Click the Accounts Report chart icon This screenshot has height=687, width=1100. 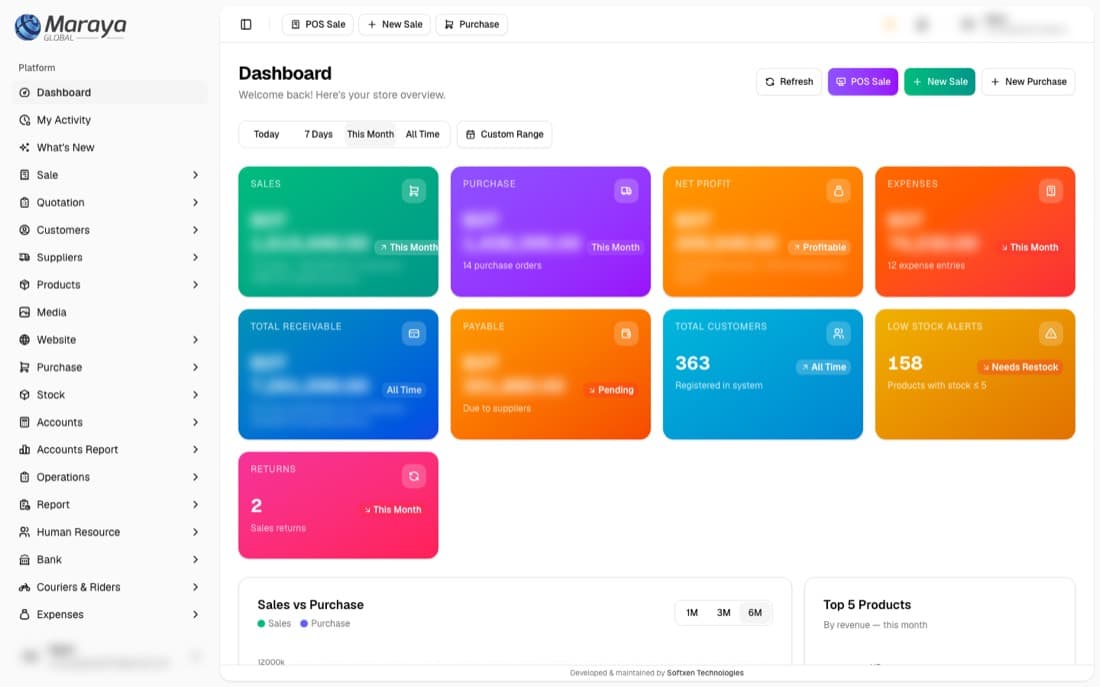25,450
